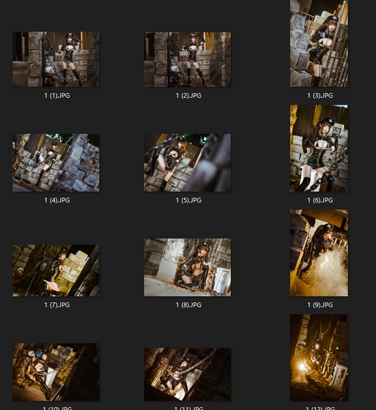Click the file name 1 (3).JPG
The width and height of the screenshot is (376, 410).
320,95
